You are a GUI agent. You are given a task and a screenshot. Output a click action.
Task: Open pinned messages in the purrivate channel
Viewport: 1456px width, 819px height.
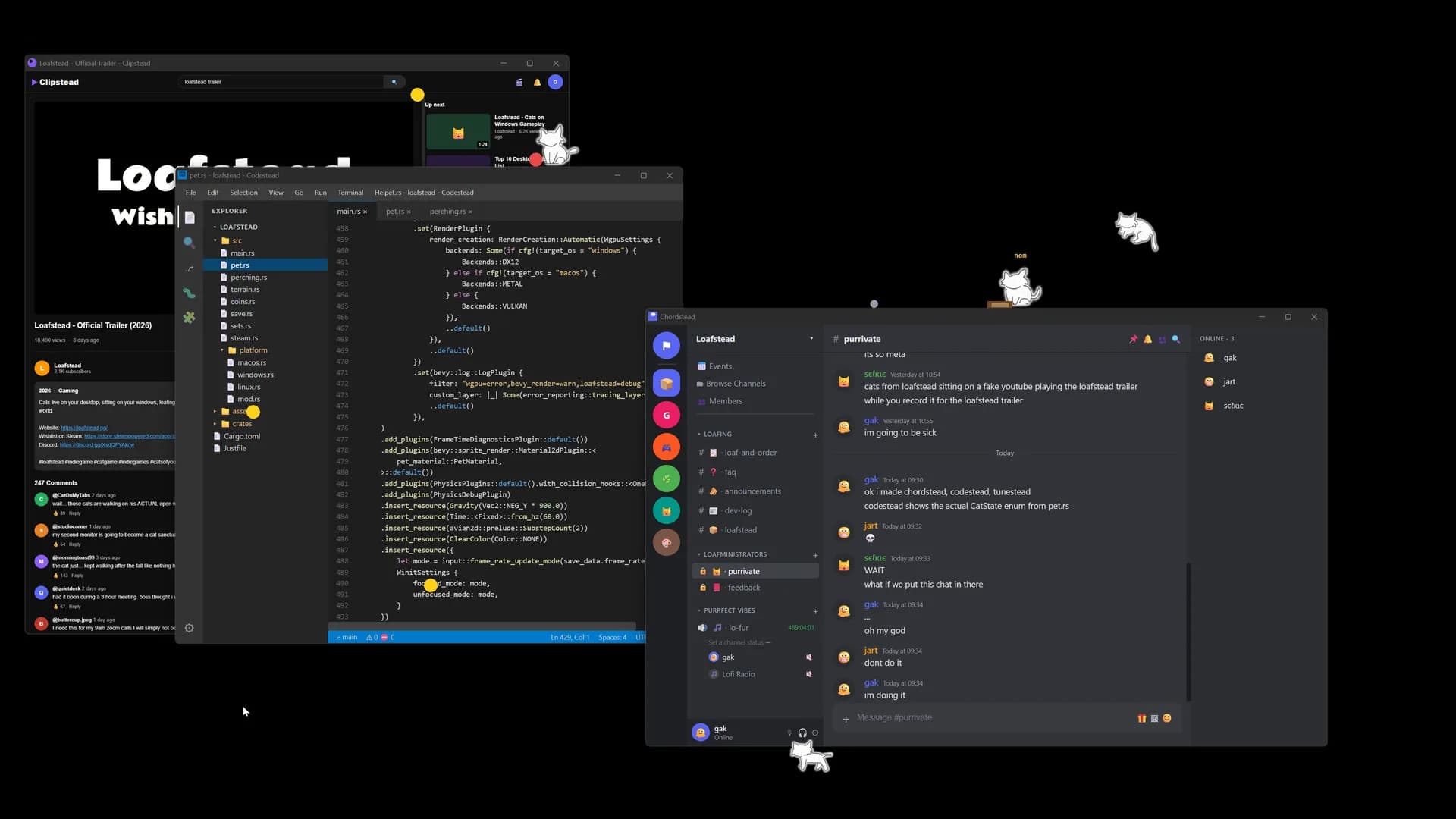[1133, 339]
